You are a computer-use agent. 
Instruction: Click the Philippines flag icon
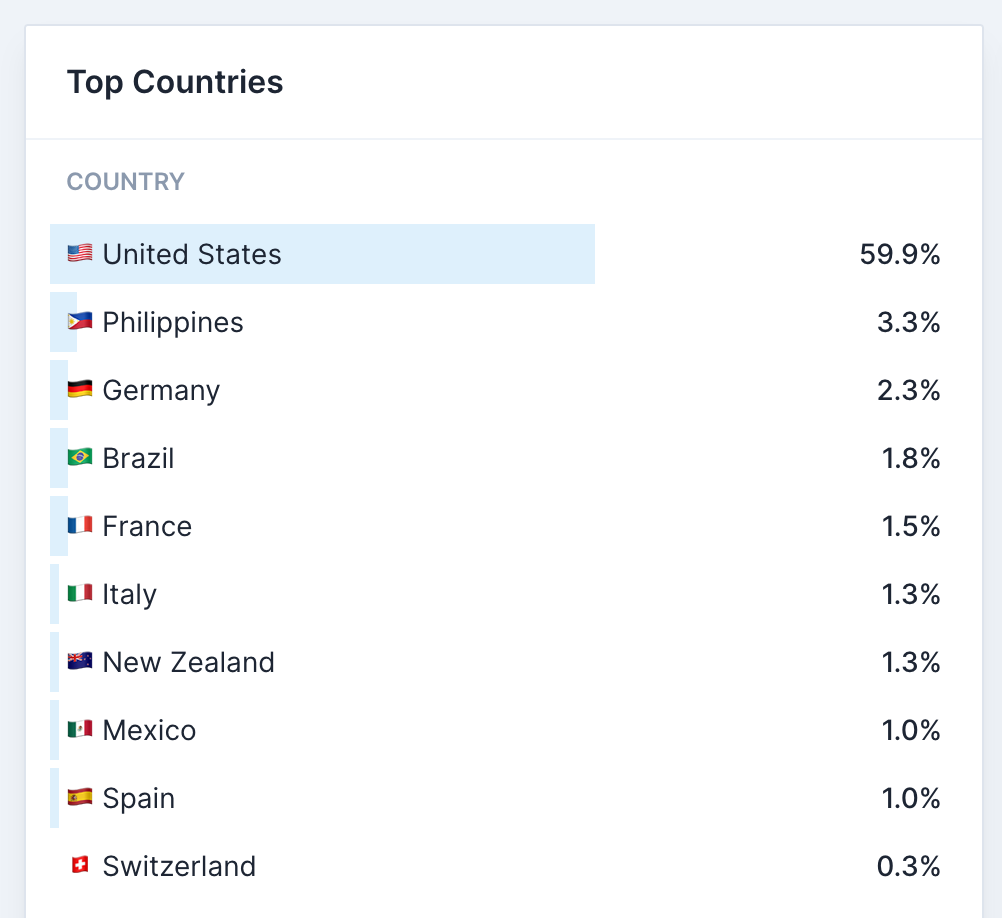coord(80,321)
